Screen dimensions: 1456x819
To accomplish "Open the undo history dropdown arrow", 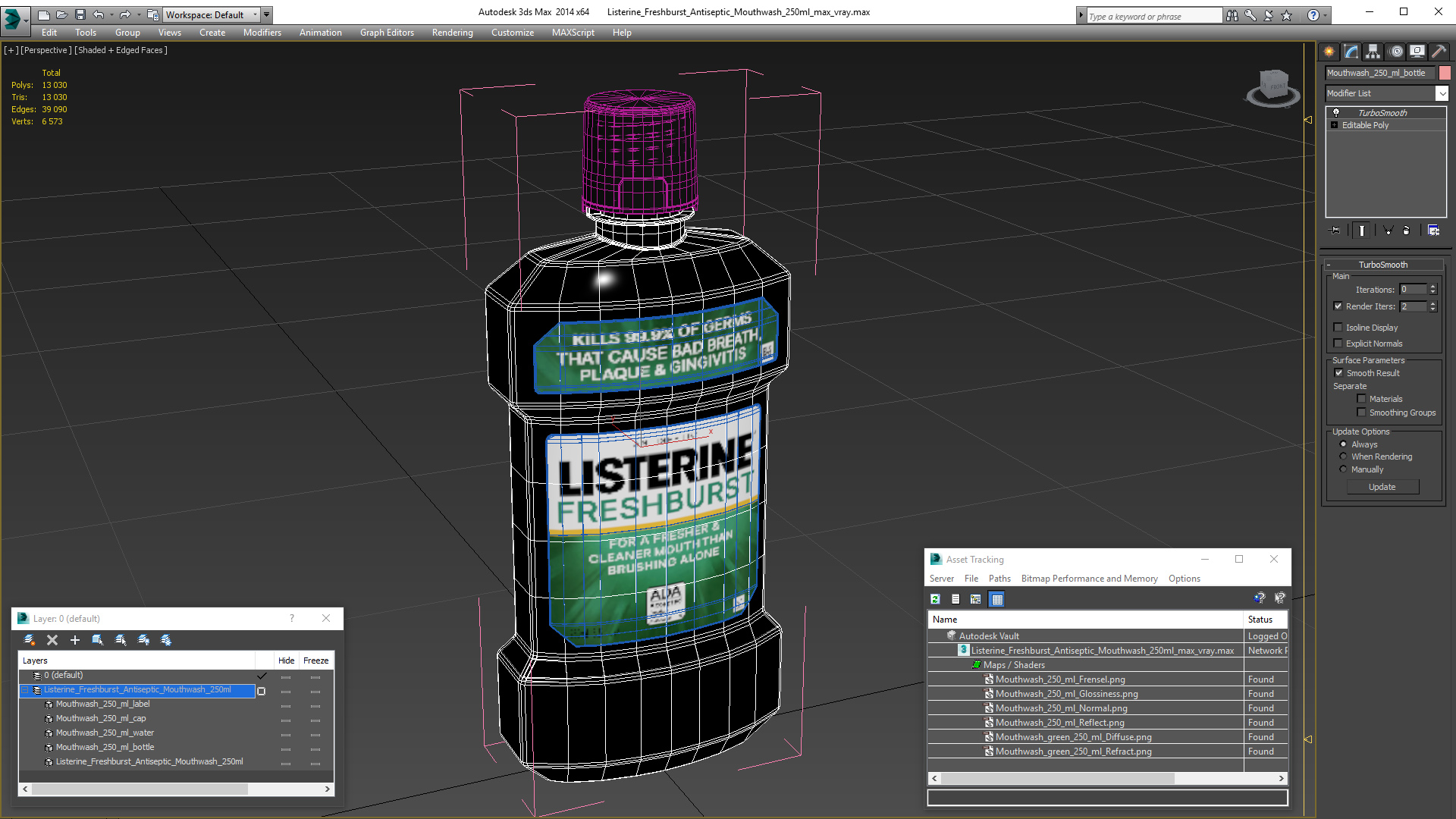I will click(x=111, y=14).
